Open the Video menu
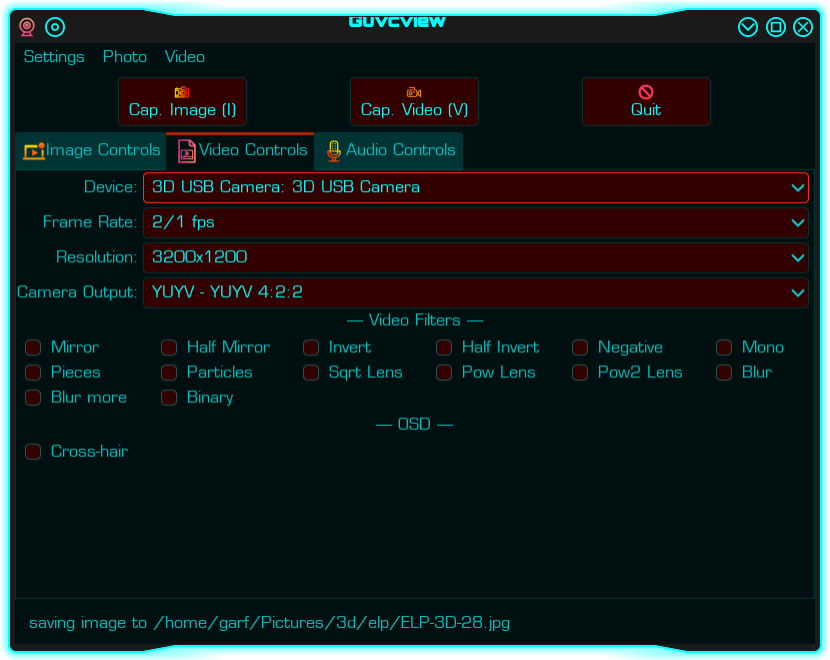This screenshot has width=830, height=660. coord(185,57)
